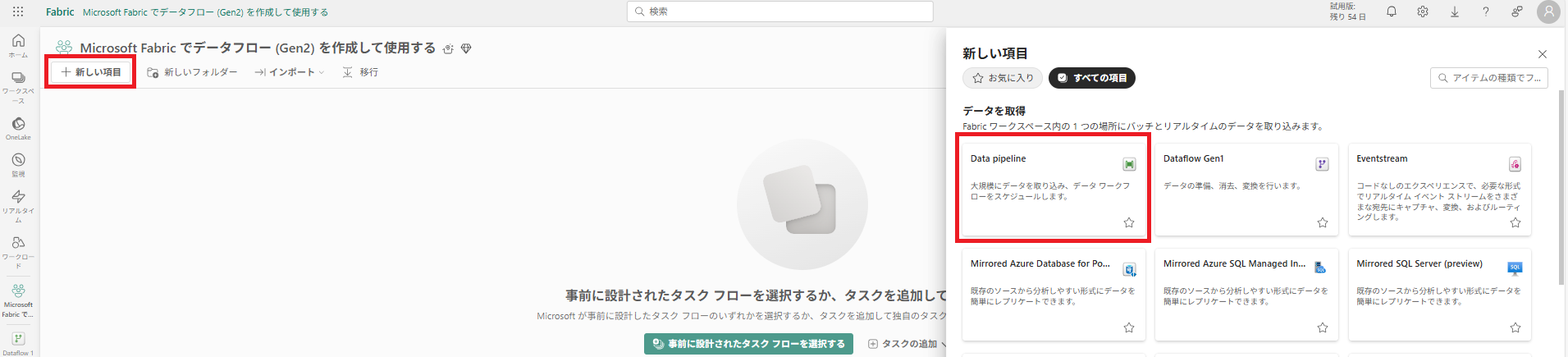Favorite the Dataflow Gen1 card star

[1323, 222]
